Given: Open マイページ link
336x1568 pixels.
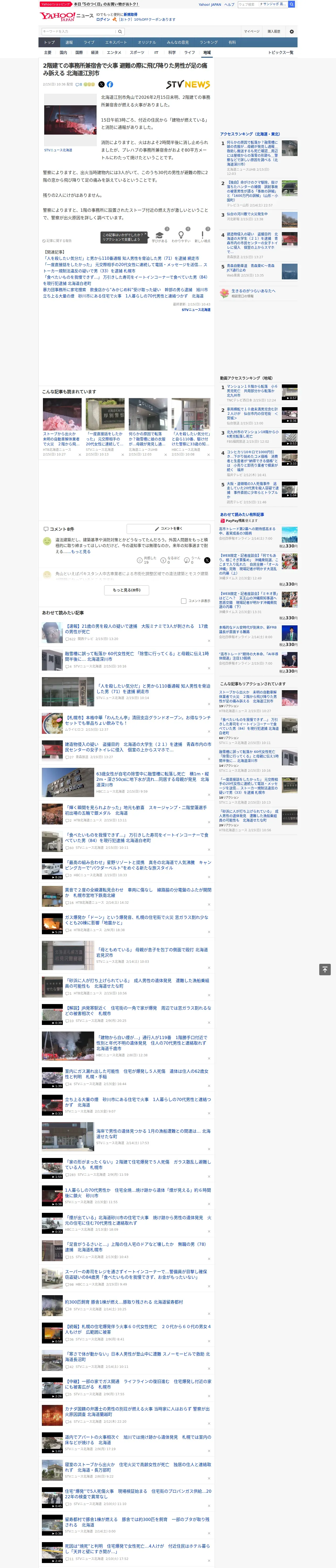Looking at the screenshot, I should 252,32.
